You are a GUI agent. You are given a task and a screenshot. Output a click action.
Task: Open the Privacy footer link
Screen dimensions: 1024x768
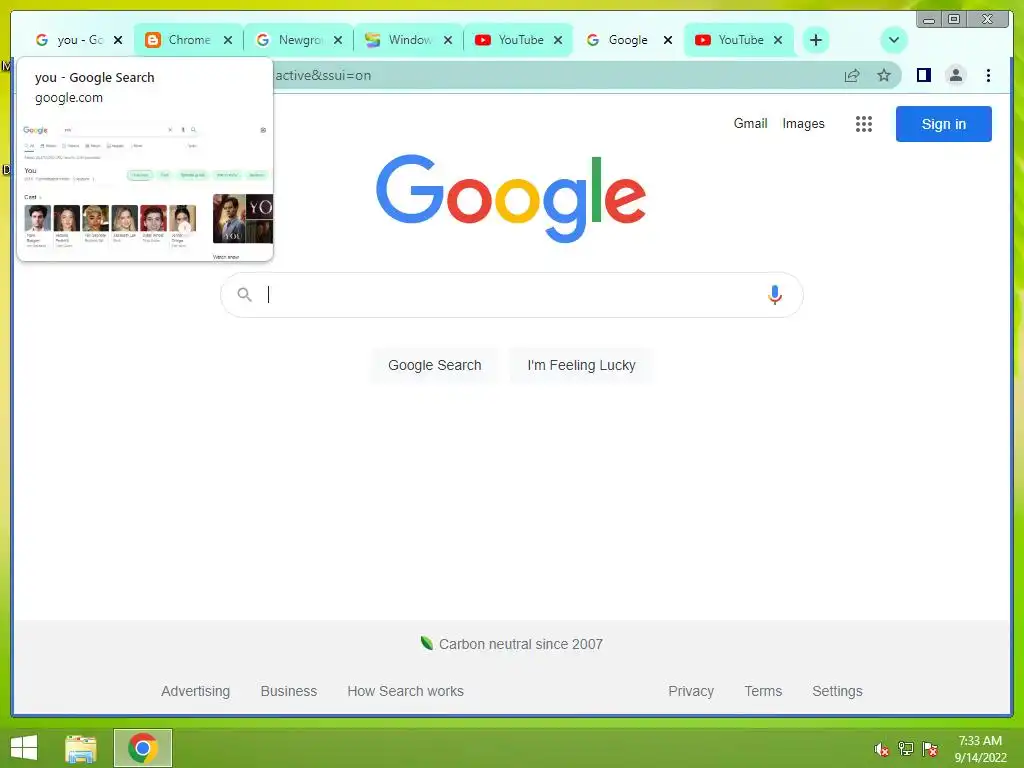691,691
